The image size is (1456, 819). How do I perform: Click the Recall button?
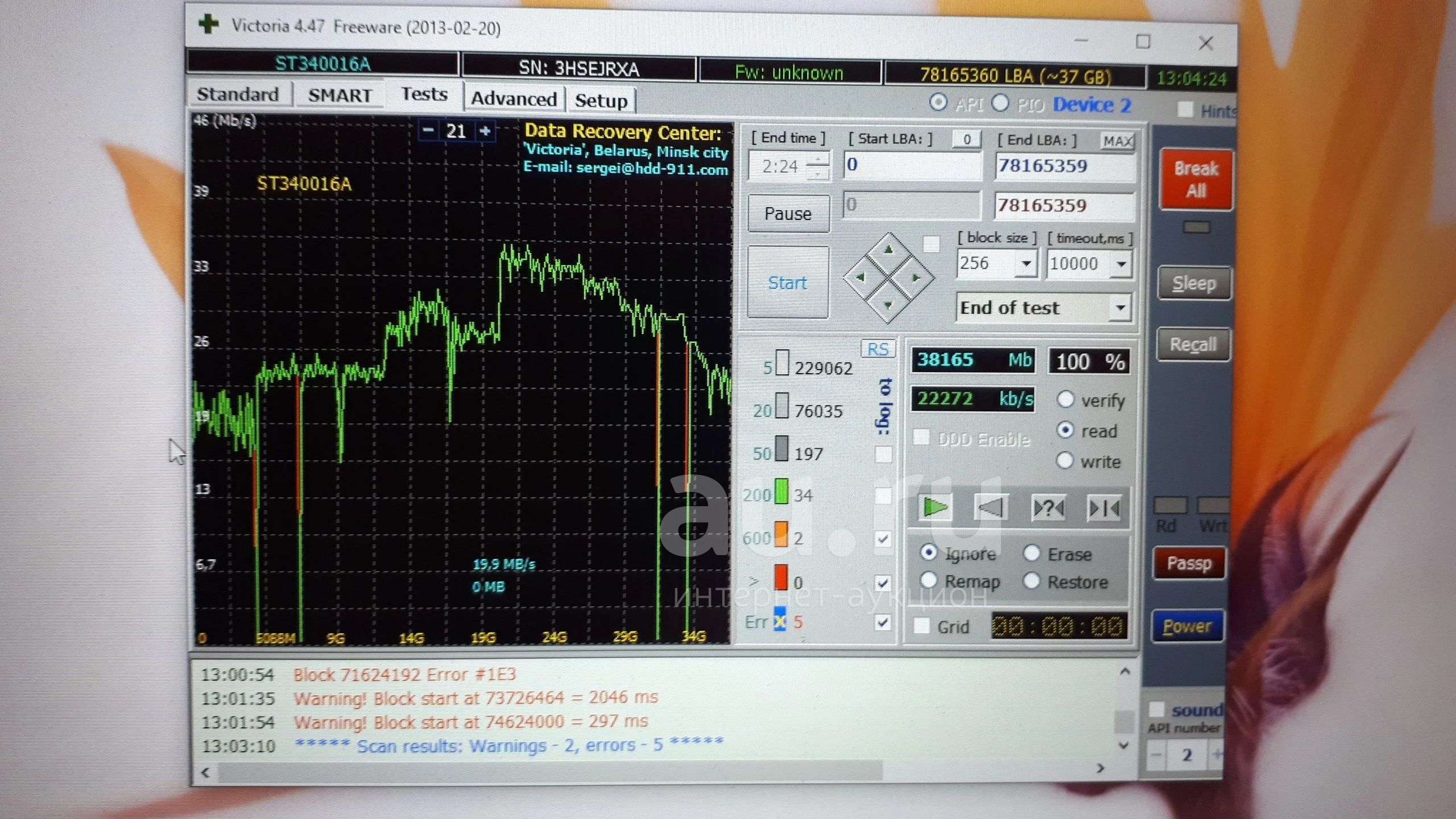1193,344
